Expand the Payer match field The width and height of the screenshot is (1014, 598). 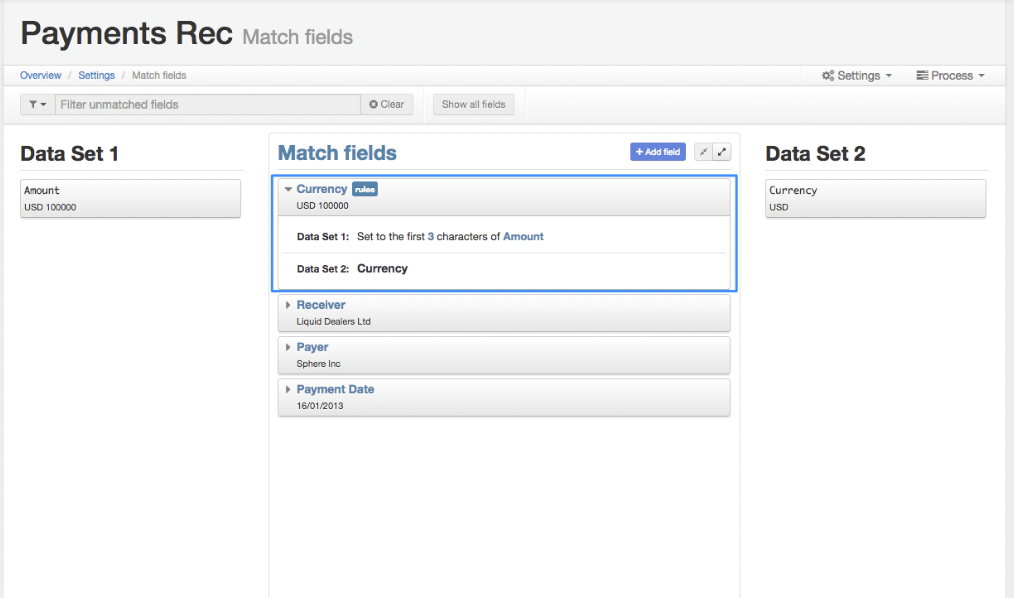click(288, 347)
